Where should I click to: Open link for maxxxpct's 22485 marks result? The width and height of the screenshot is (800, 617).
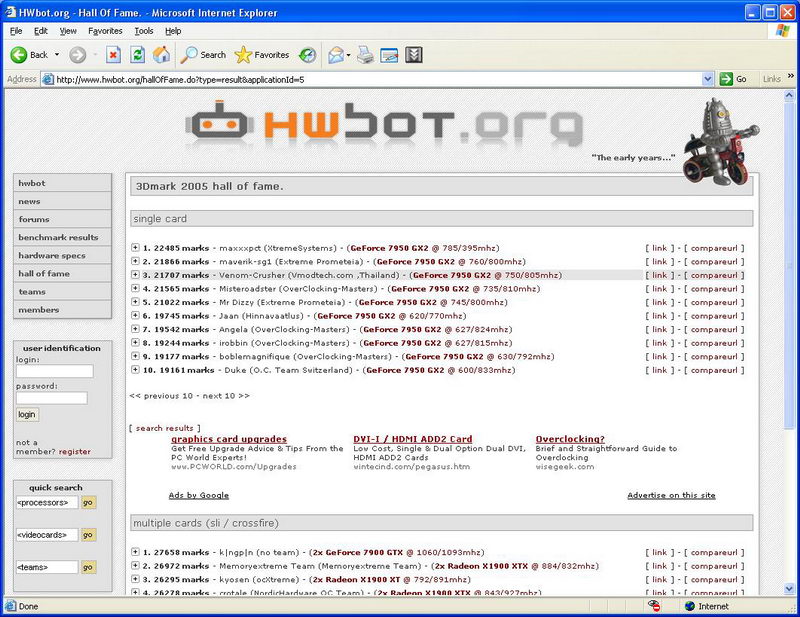(659, 248)
